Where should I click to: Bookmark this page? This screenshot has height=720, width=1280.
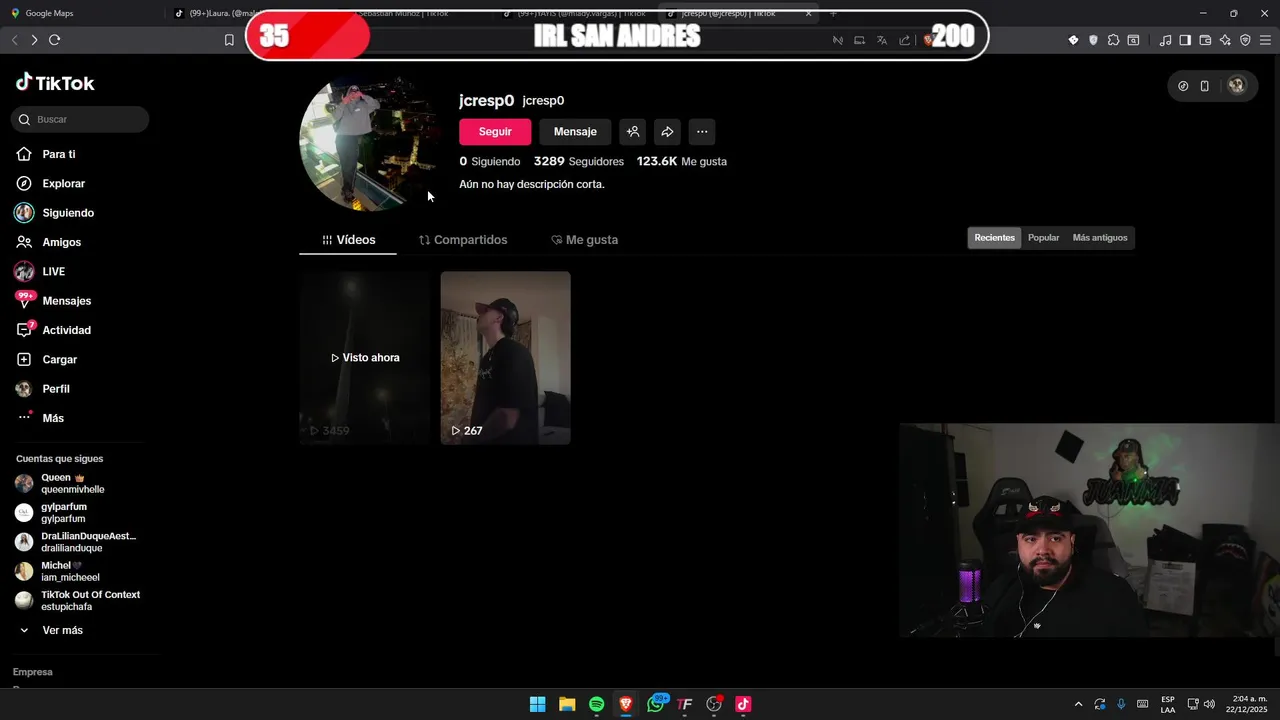pyautogui.click(x=229, y=40)
